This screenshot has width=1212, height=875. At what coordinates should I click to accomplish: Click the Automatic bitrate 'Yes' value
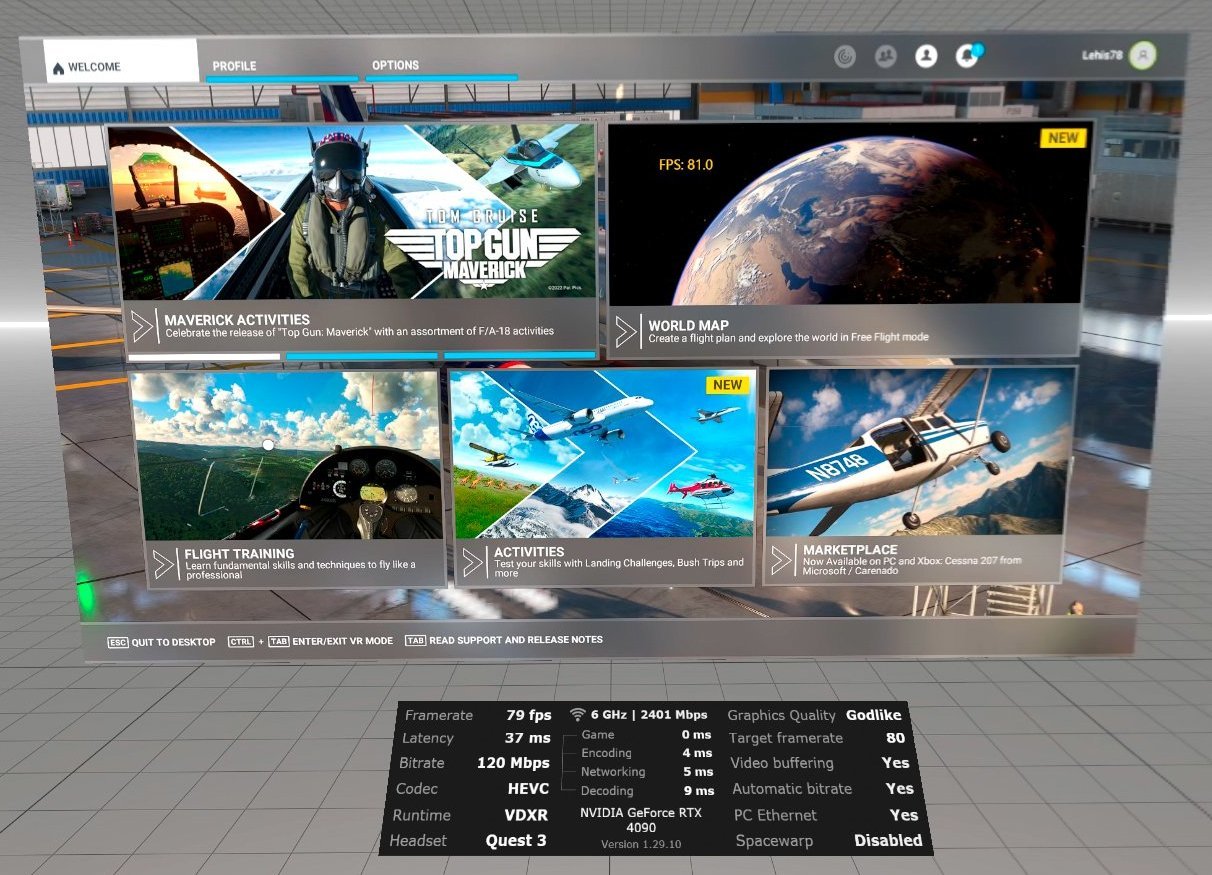tap(900, 789)
